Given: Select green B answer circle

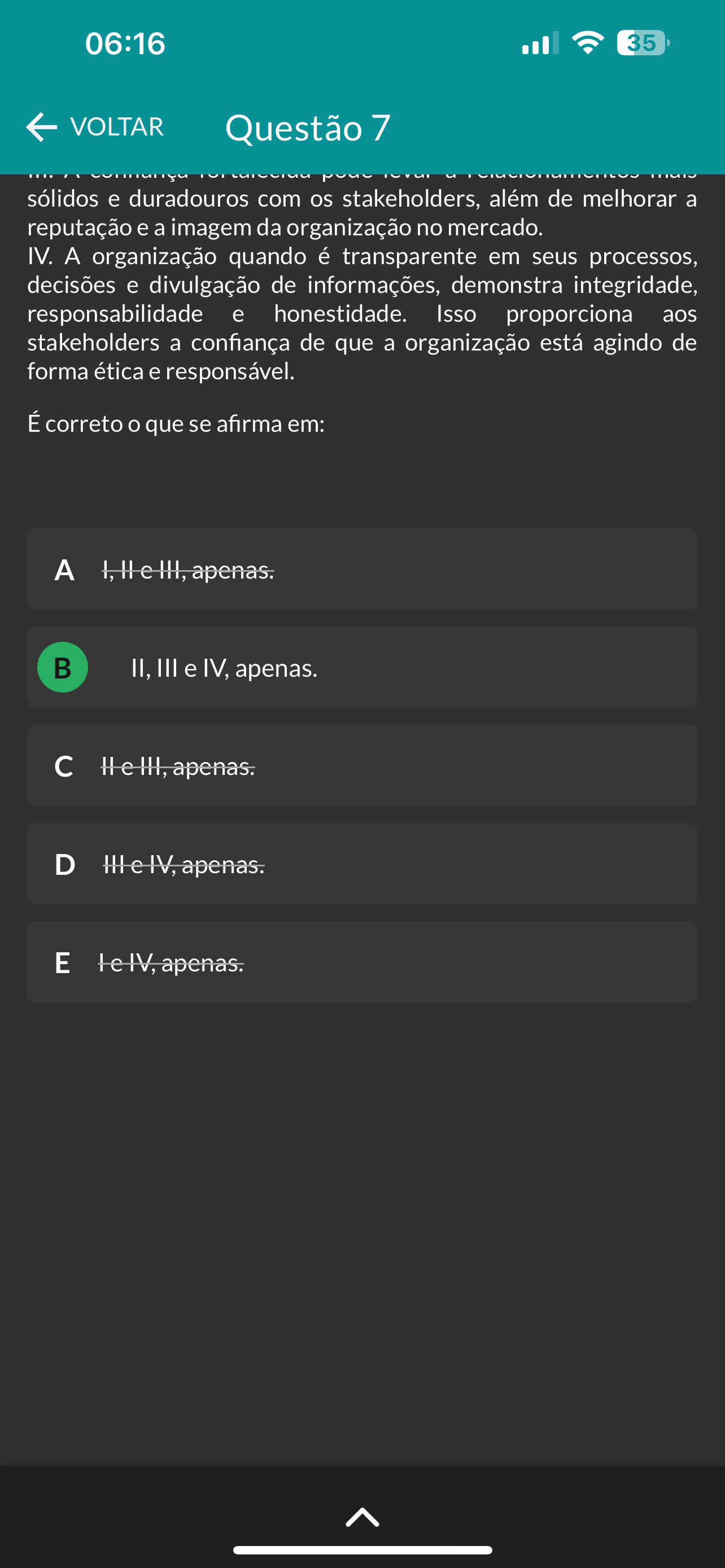Looking at the screenshot, I should (x=63, y=667).
